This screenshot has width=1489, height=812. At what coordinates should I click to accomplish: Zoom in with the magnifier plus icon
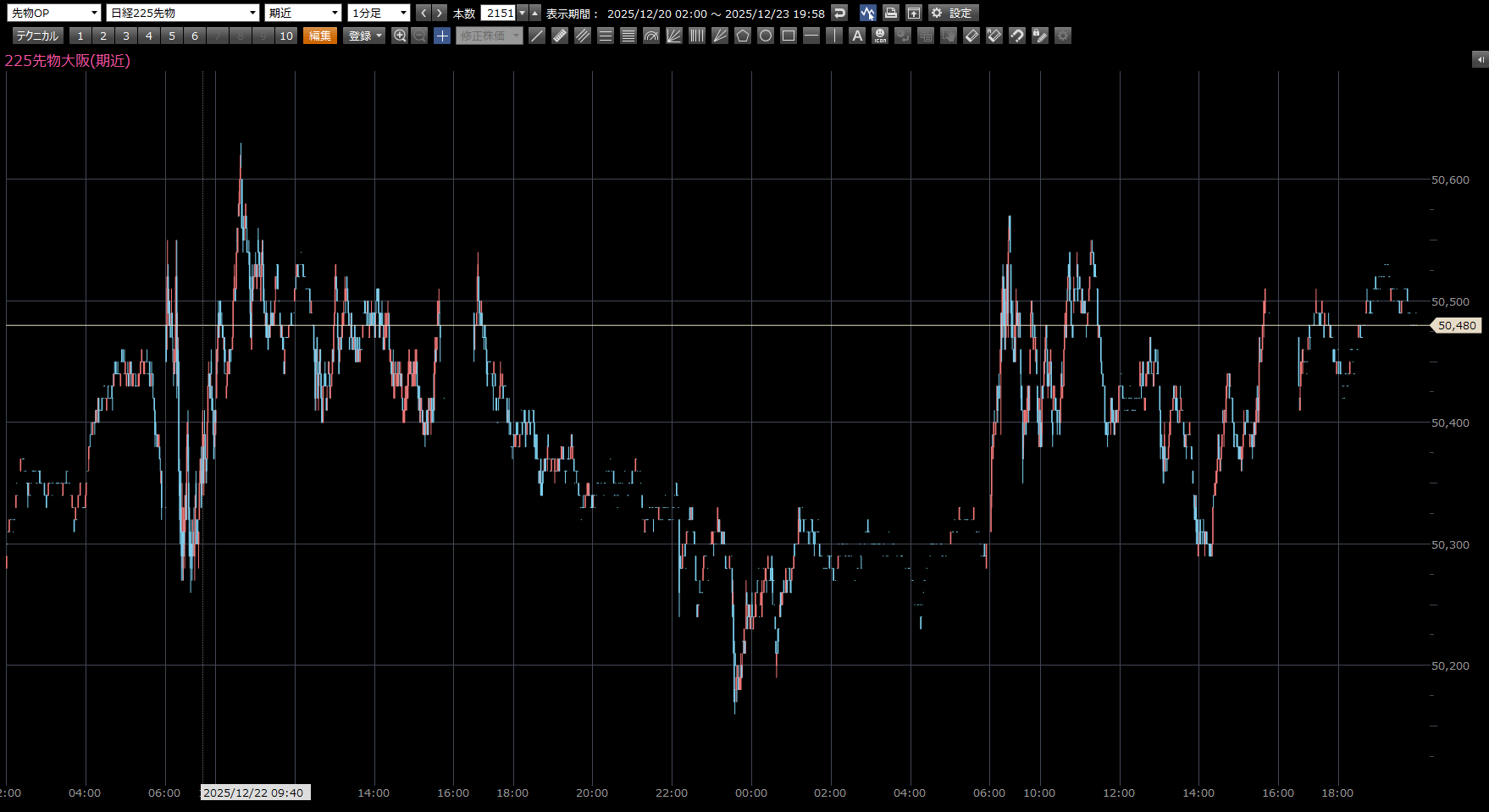tap(400, 36)
